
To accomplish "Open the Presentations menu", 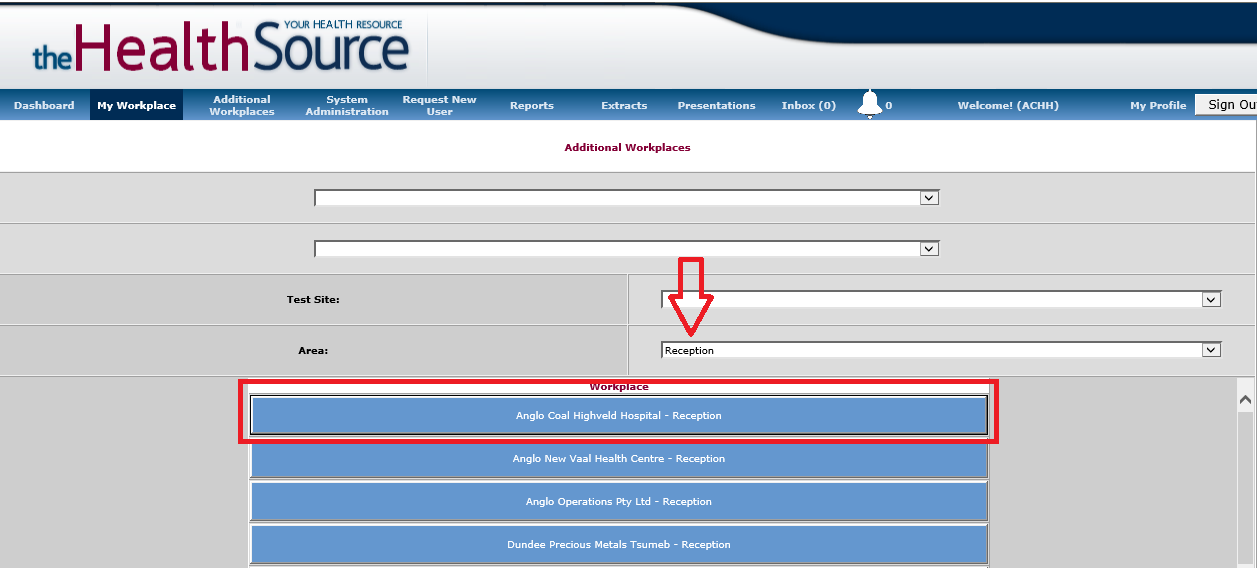I will (x=717, y=105).
